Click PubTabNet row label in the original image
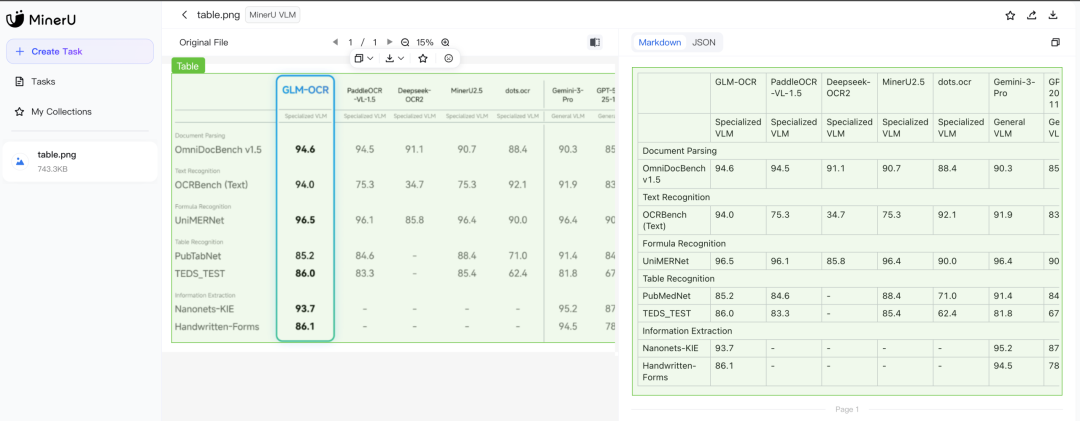 (x=197, y=256)
